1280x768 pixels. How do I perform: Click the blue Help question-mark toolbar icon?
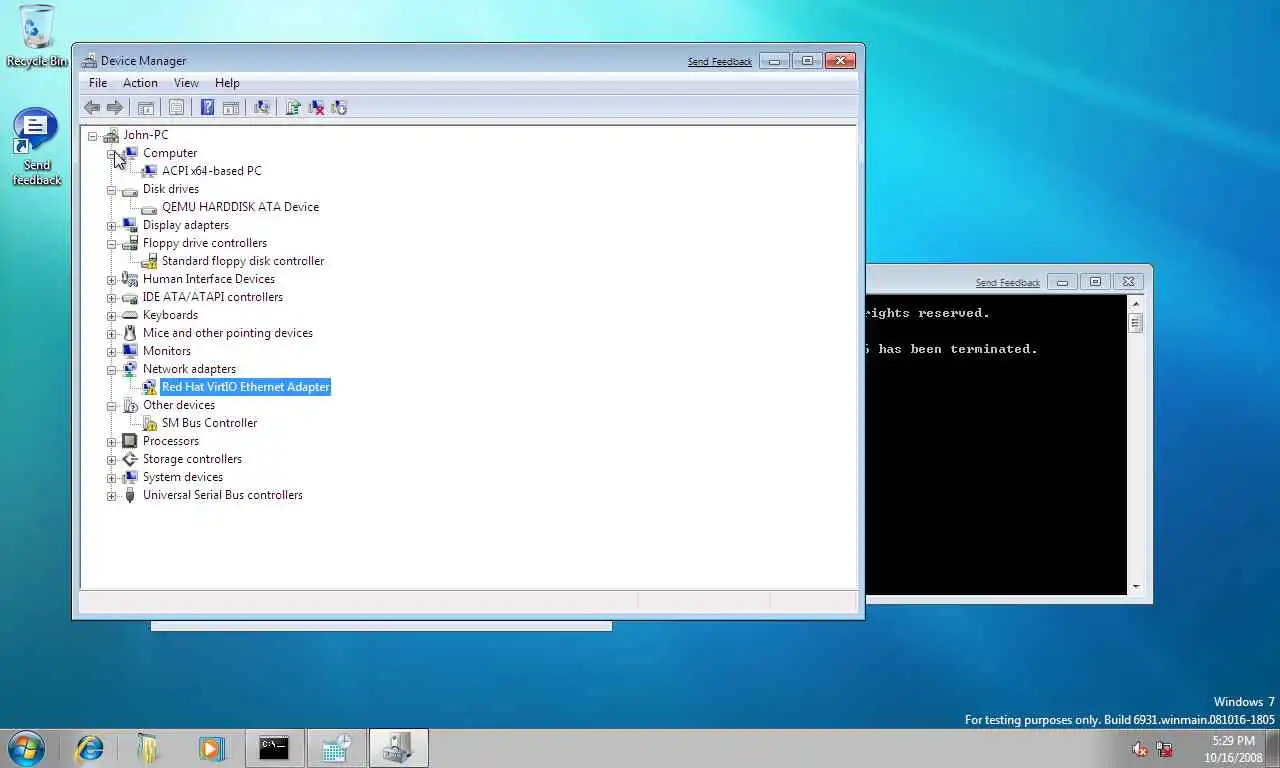[207, 108]
